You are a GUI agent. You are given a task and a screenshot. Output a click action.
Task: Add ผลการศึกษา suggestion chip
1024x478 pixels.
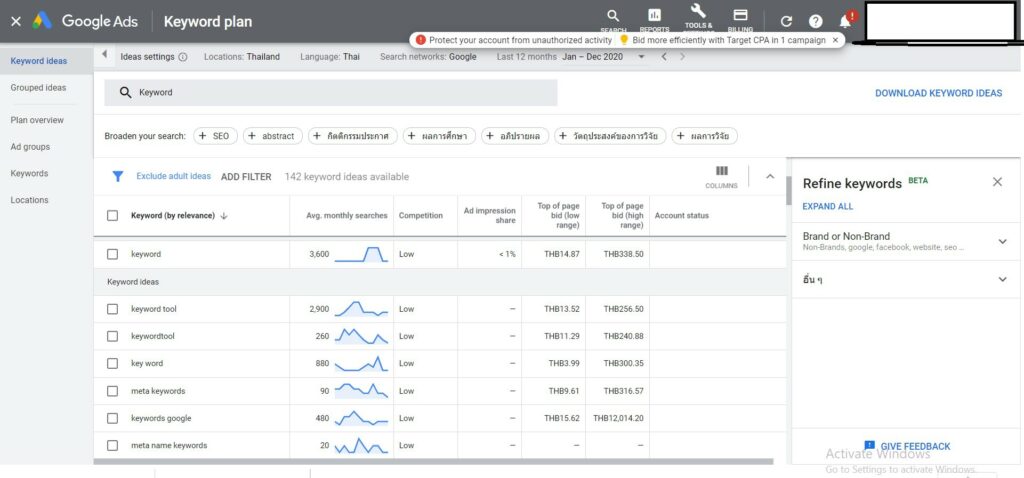[440, 136]
